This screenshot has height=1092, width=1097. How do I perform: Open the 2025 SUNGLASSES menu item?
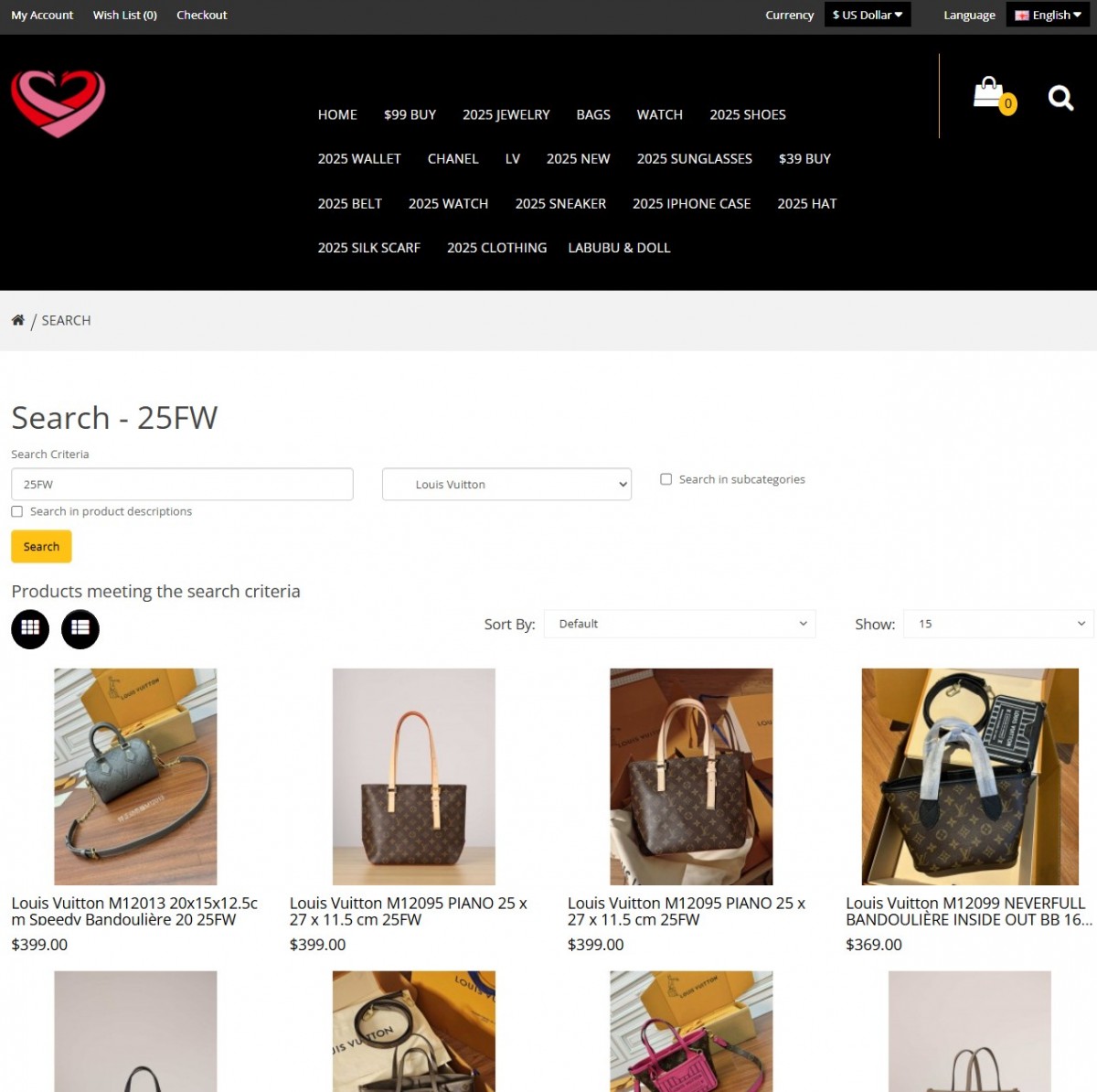pyautogui.click(x=695, y=158)
